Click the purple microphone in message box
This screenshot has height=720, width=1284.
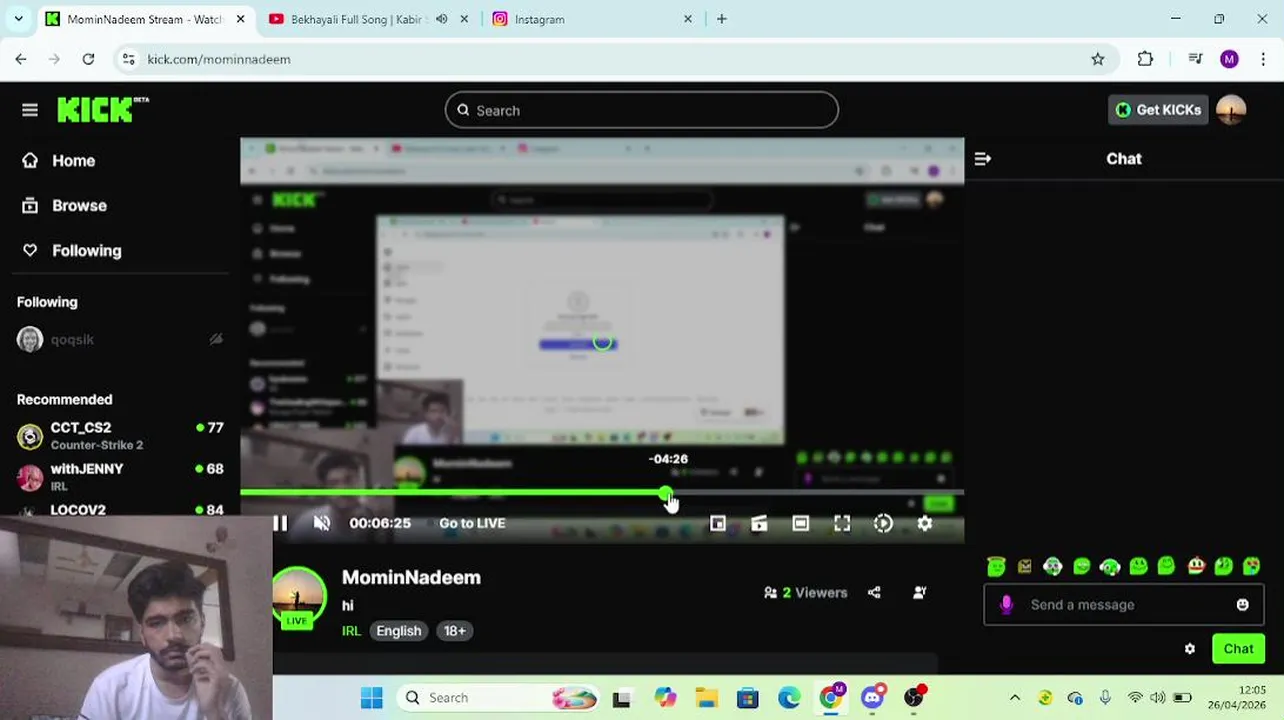pyautogui.click(x=1006, y=605)
